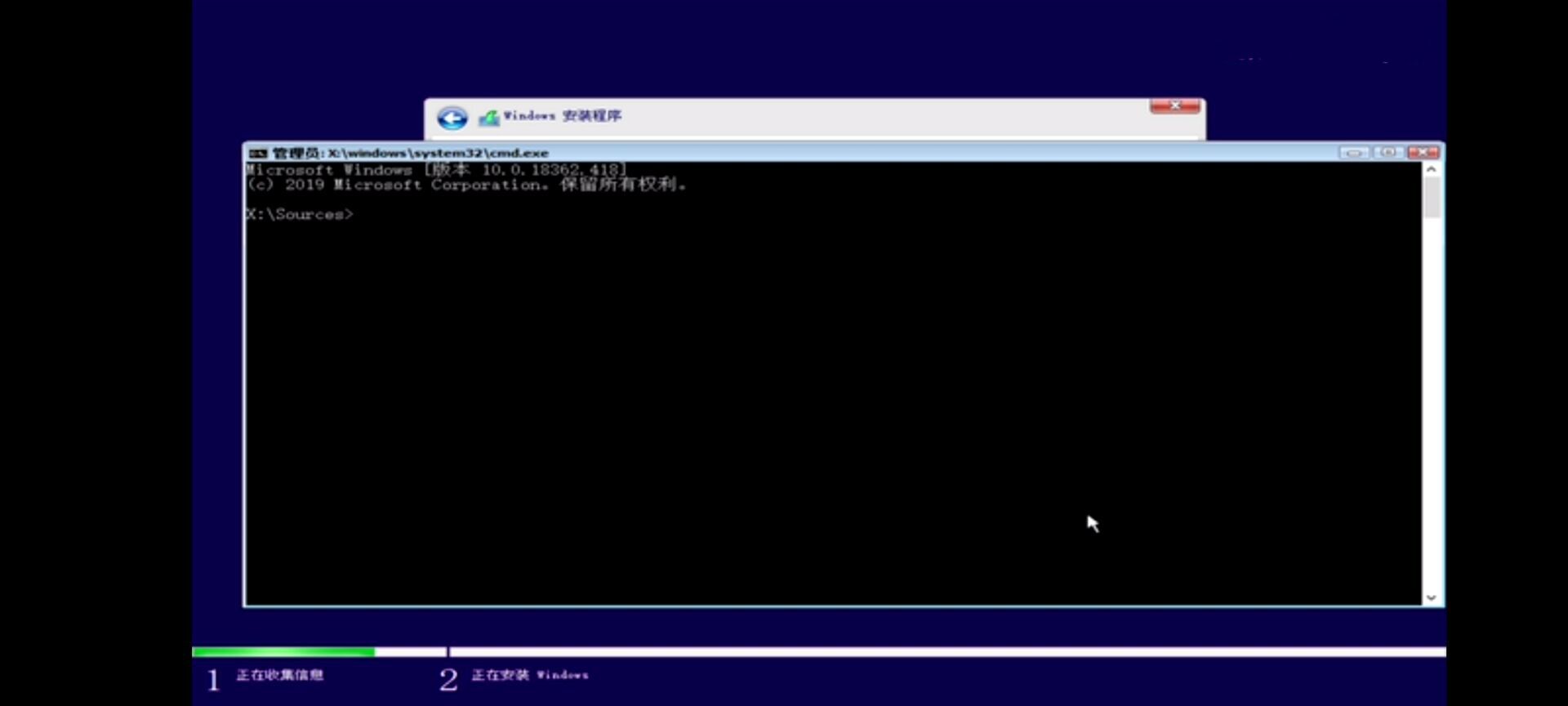The width and height of the screenshot is (1568, 706).
Task: Close the cmd.exe window
Action: 1423,153
